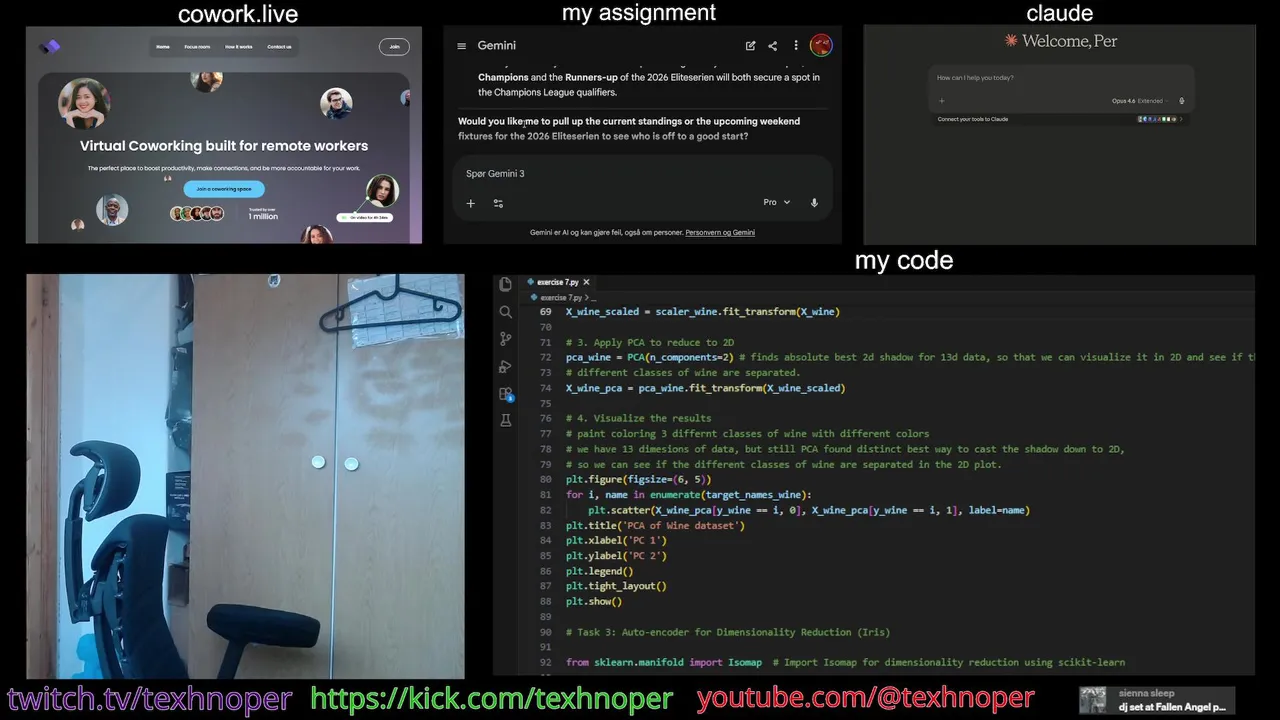Share the Gemini conversation
Image resolution: width=1280 pixels, height=720 pixels.
point(772,46)
